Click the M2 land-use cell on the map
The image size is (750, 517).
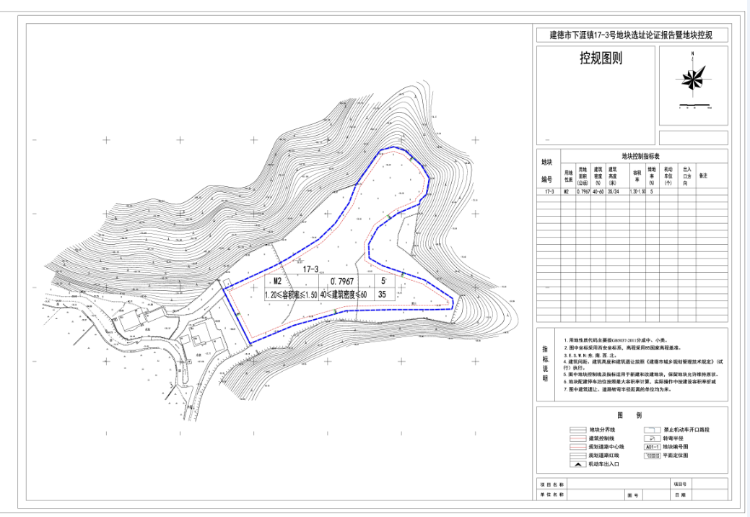click(x=279, y=282)
